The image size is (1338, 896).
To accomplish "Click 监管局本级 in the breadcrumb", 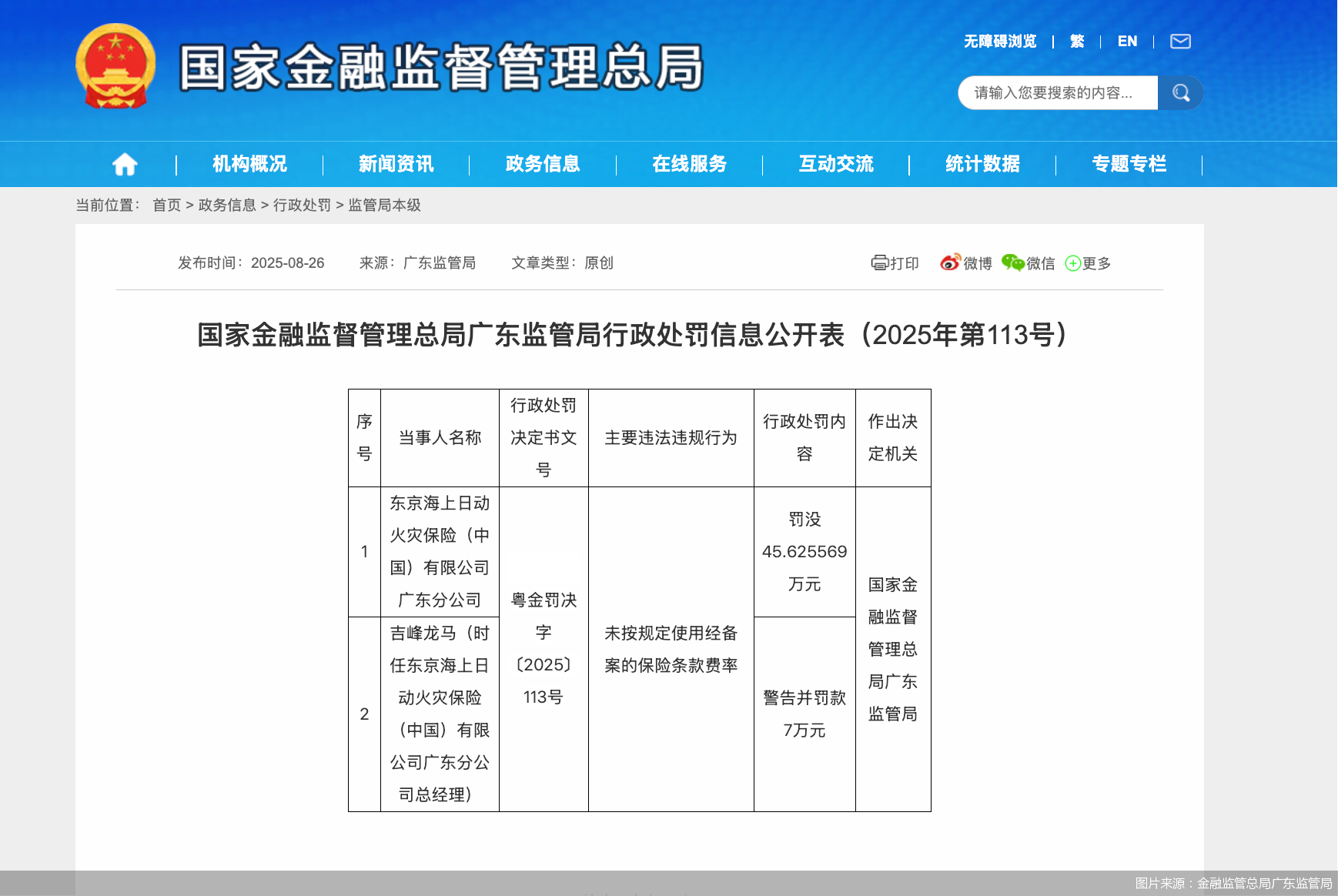I will coord(384,206).
